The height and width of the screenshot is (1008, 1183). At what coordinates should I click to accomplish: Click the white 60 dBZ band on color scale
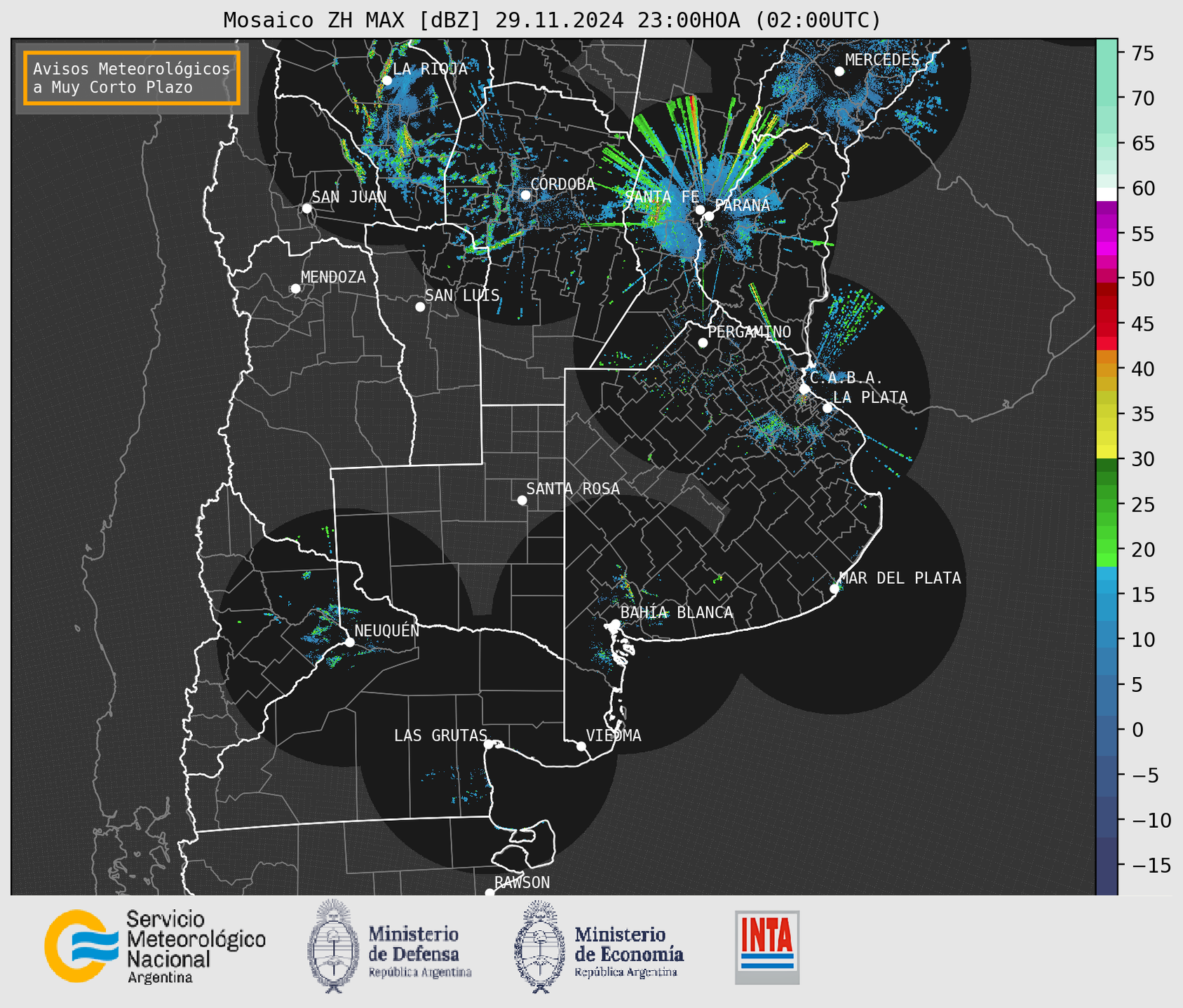pos(1107,194)
